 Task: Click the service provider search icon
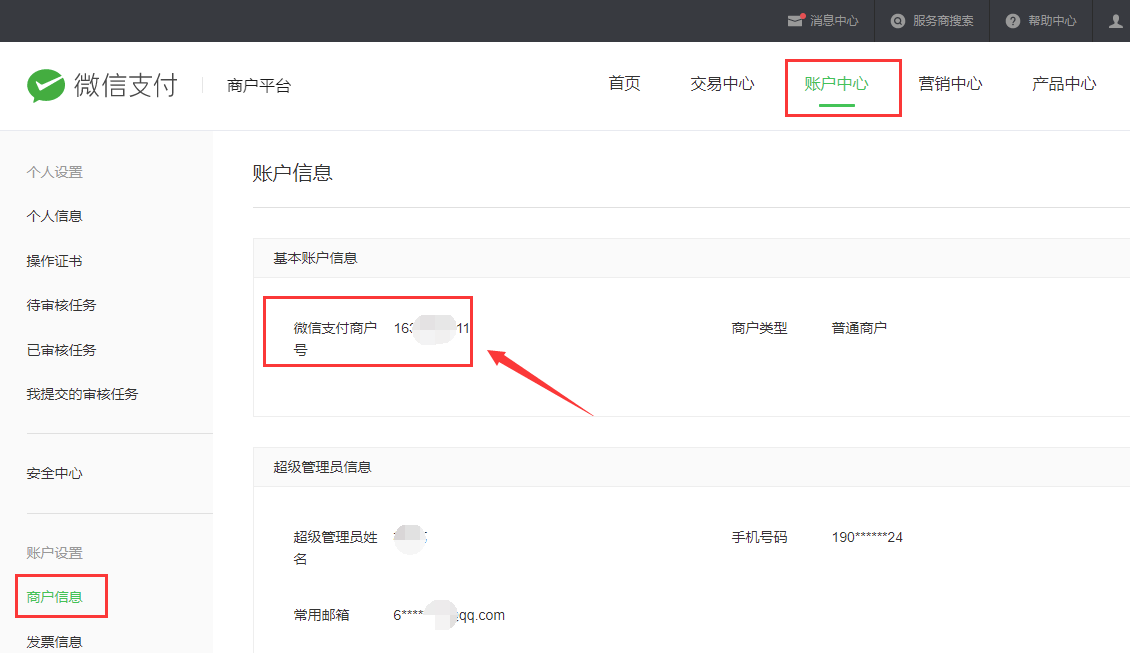click(x=898, y=21)
